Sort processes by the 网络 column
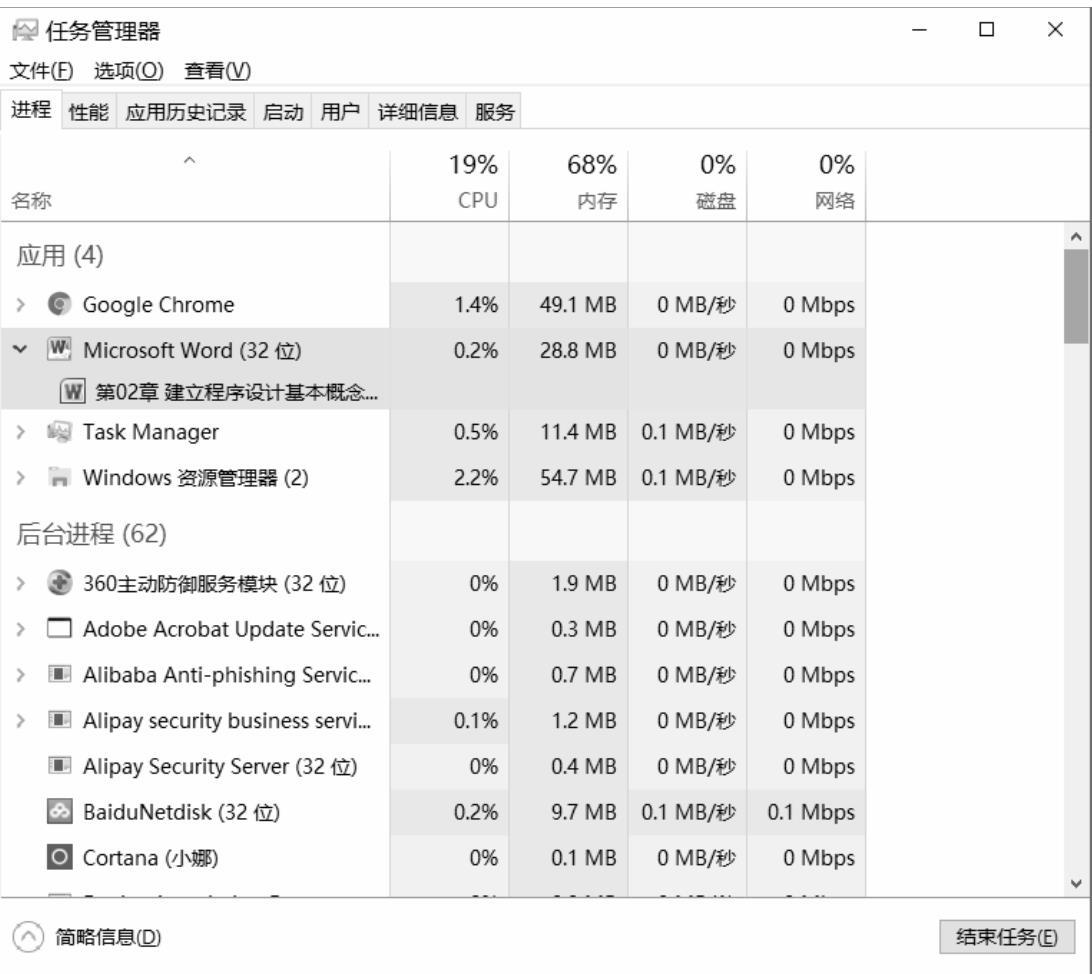This screenshot has width=1092, height=974. [x=806, y=183]
